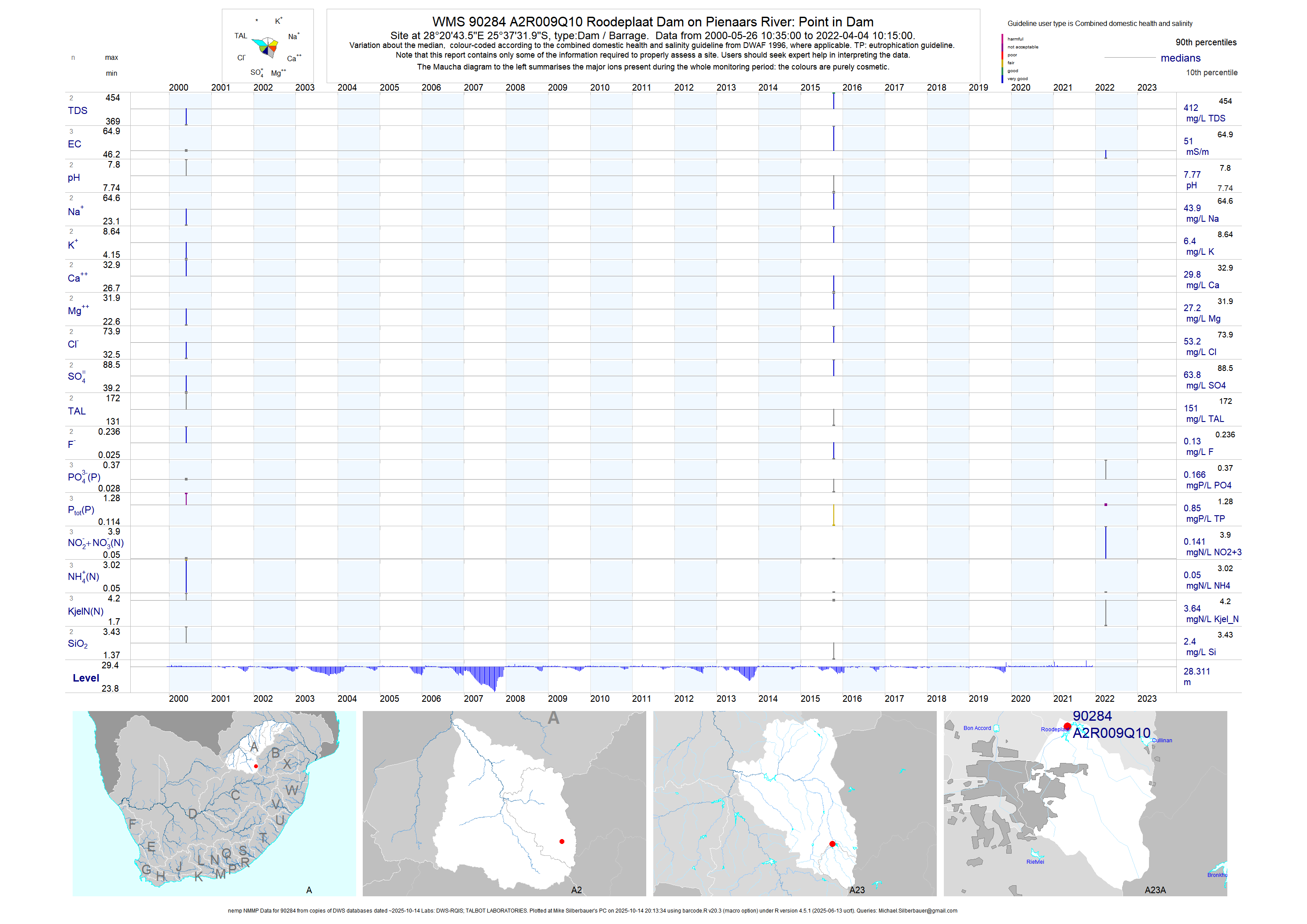Click Bon Accord dam label on local map
The width and height of the screenshot is (1307, 924).
pos(977,728)
